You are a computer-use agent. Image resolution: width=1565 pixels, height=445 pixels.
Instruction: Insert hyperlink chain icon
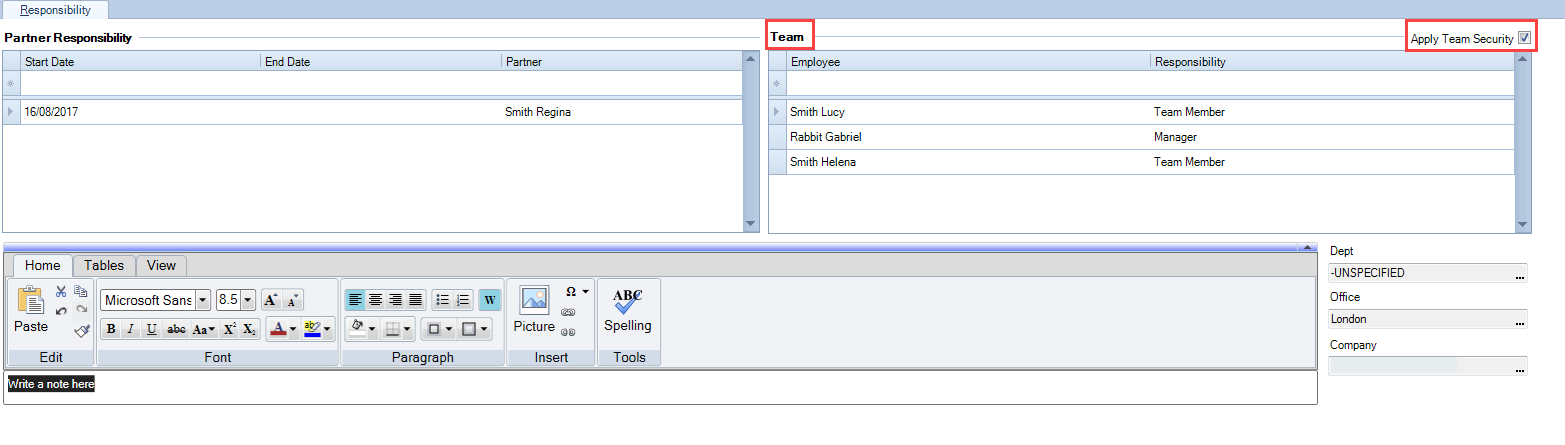568,312
